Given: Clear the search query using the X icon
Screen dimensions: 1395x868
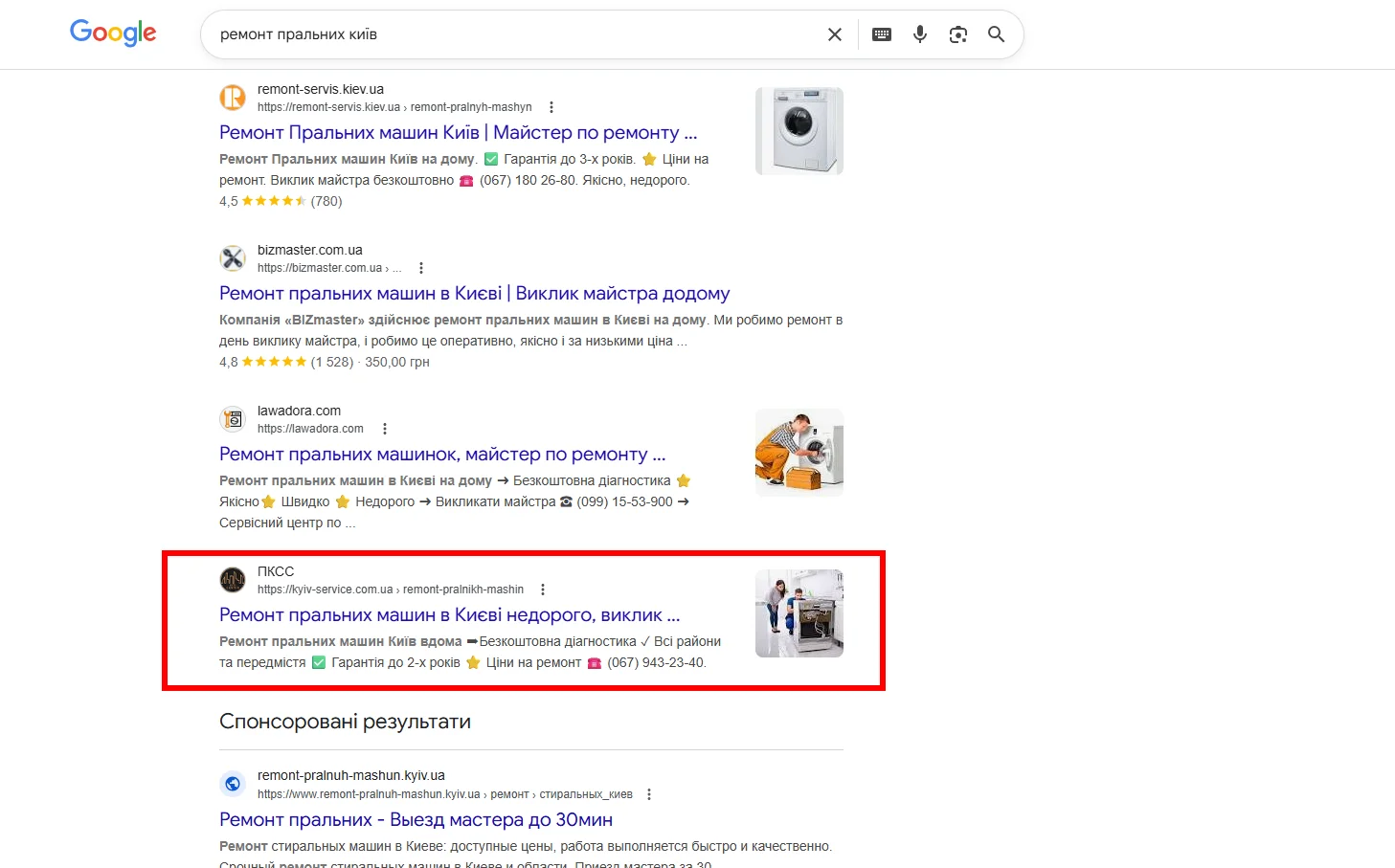Looking at the screenshot, I should pyautogui.click(x=834, y=33).
